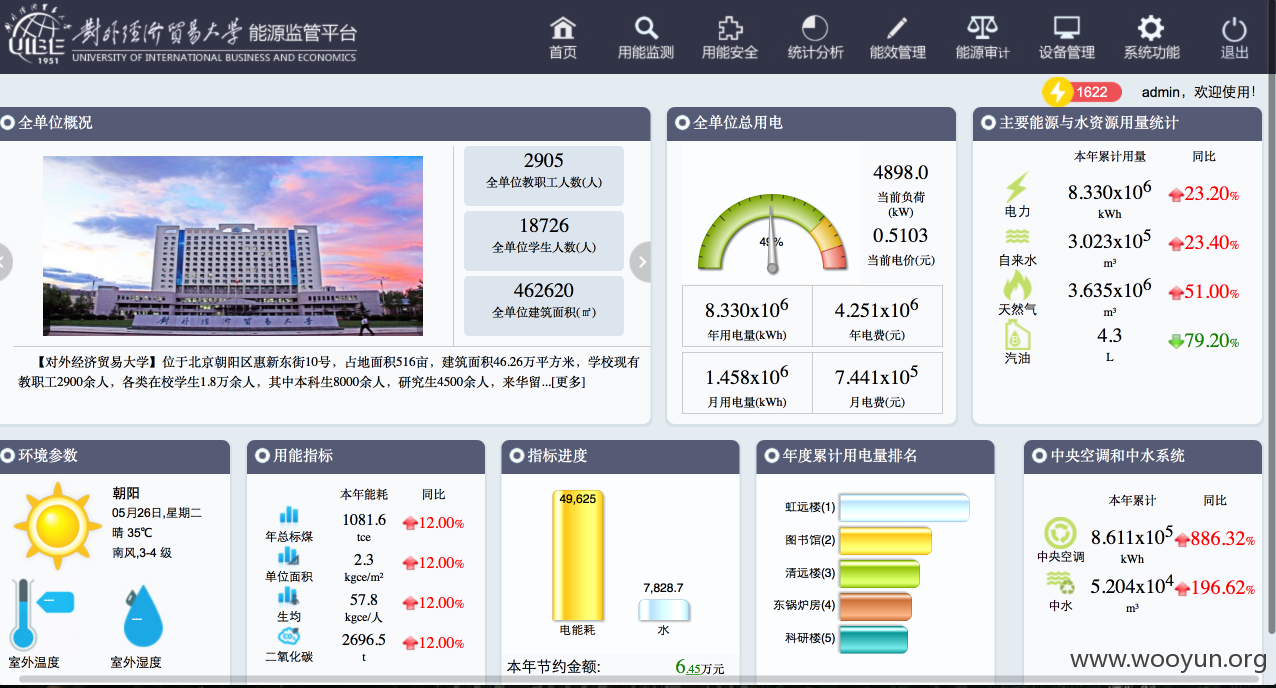Open 能源审计 balance scale icon
The image size is (1276, 688).
[x=982, y=28]
